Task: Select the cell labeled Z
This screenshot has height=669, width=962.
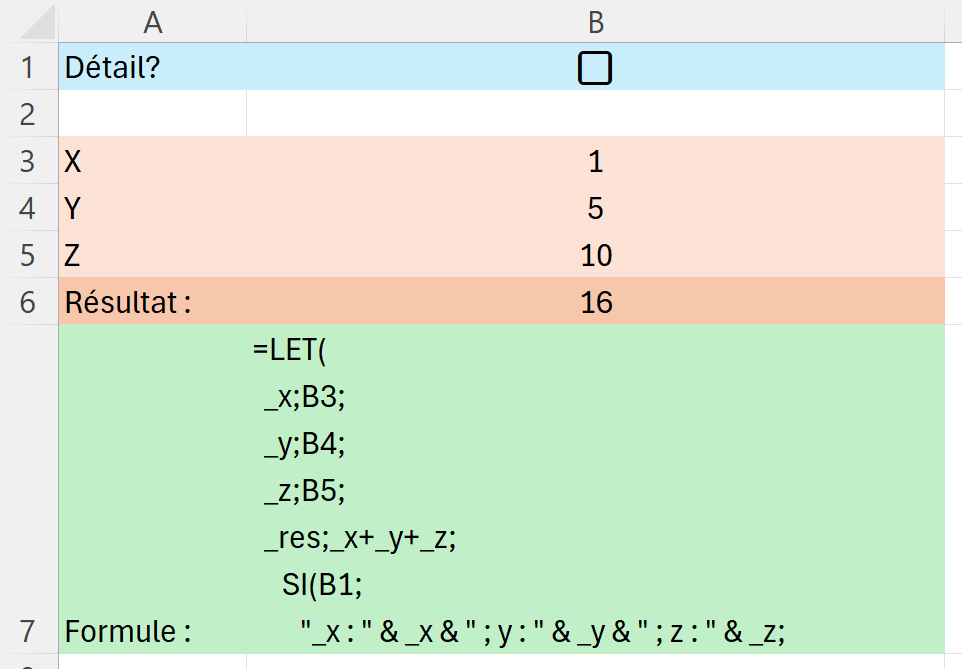Action: (153, 255)
